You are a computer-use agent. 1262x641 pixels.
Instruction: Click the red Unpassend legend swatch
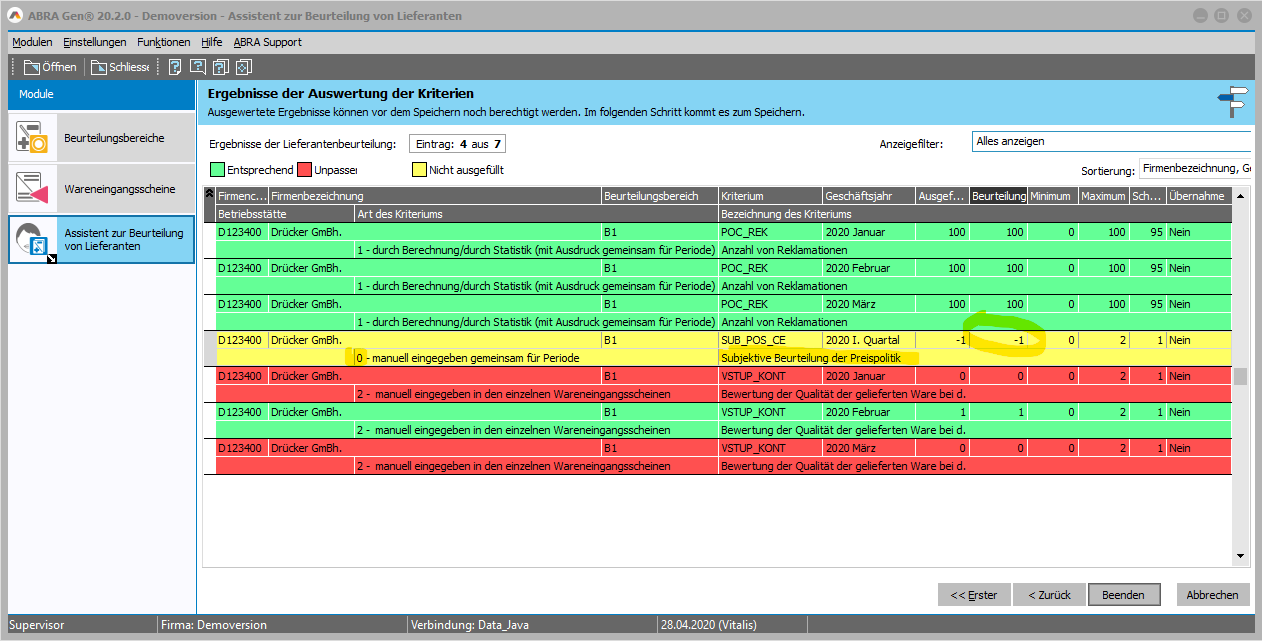click(303, 170)
